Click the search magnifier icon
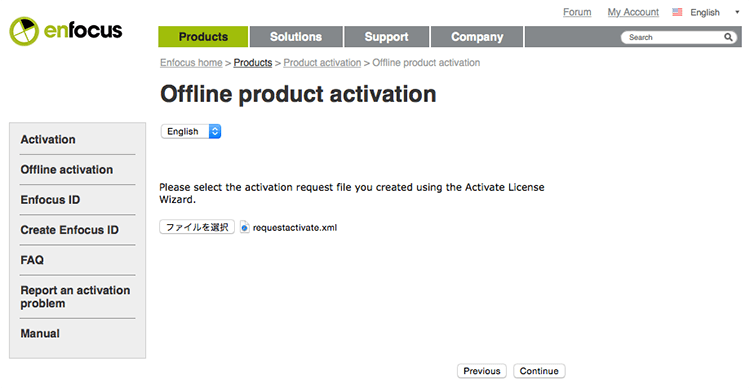The image size is (750, 388). pyautogui.click(x=728, y=37)
